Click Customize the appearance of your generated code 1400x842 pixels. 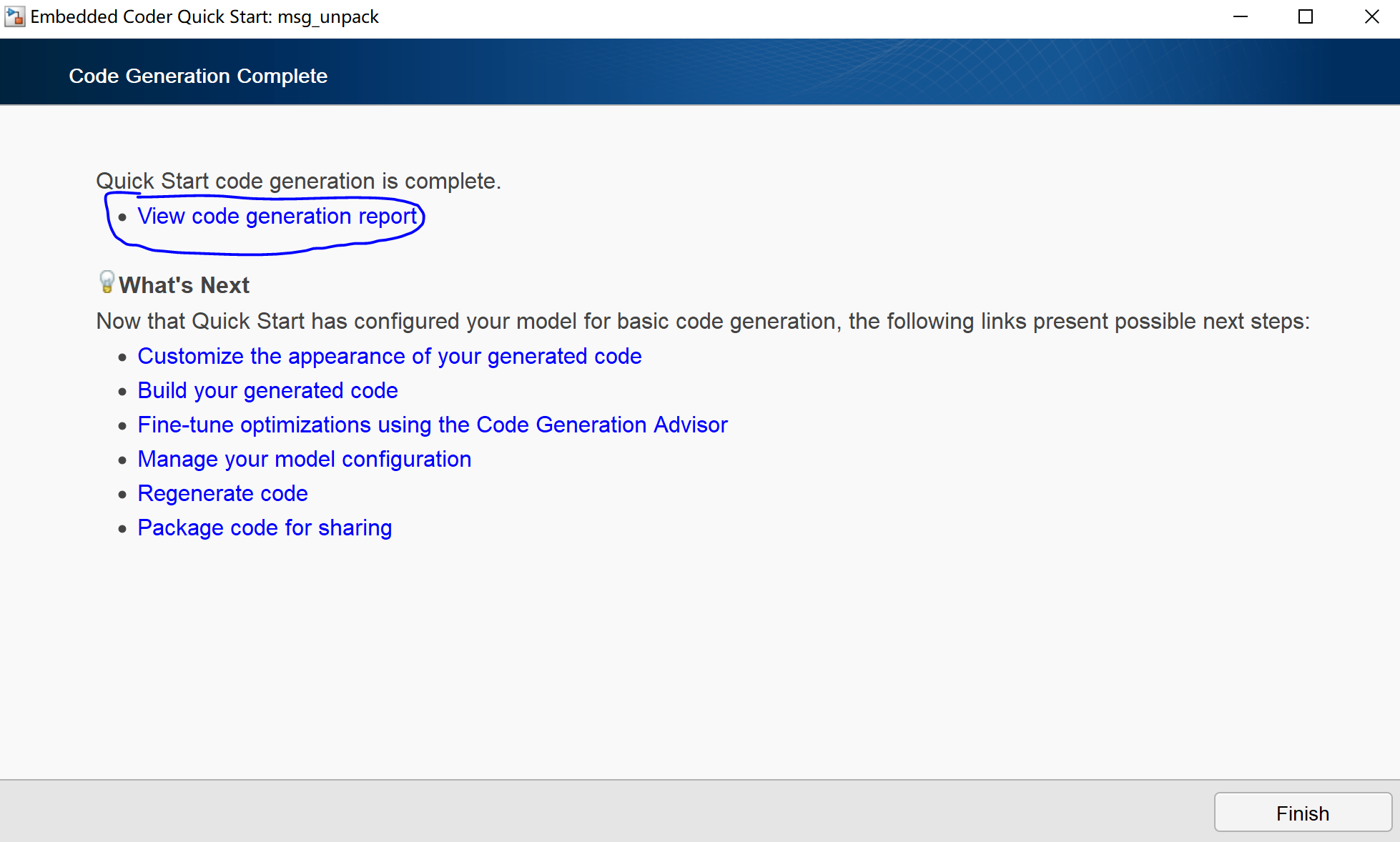389,356
